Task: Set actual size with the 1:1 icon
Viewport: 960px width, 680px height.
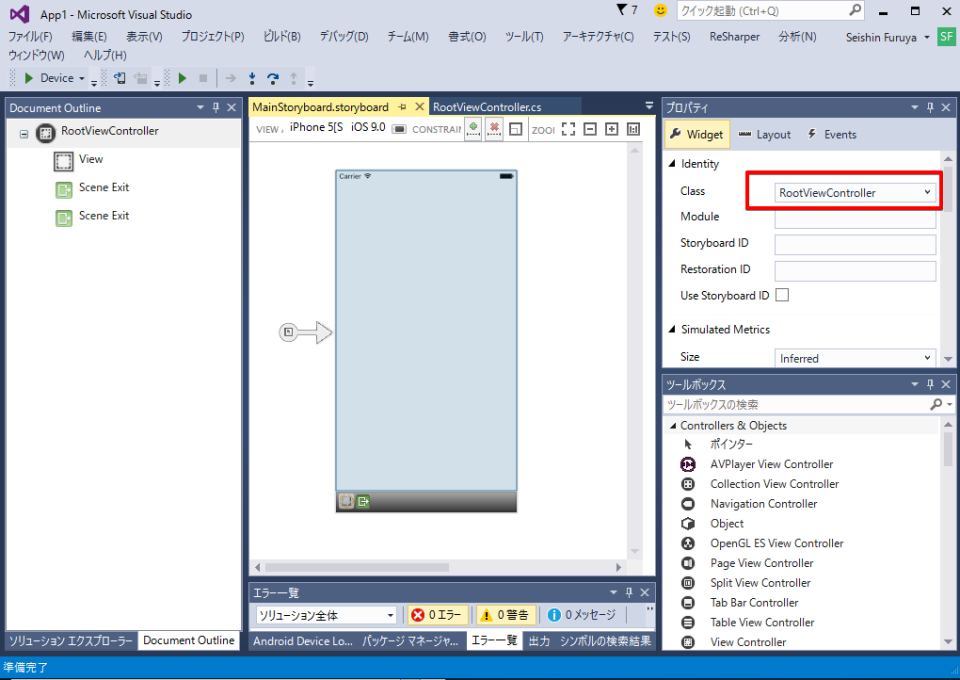Action: (633, 129)
